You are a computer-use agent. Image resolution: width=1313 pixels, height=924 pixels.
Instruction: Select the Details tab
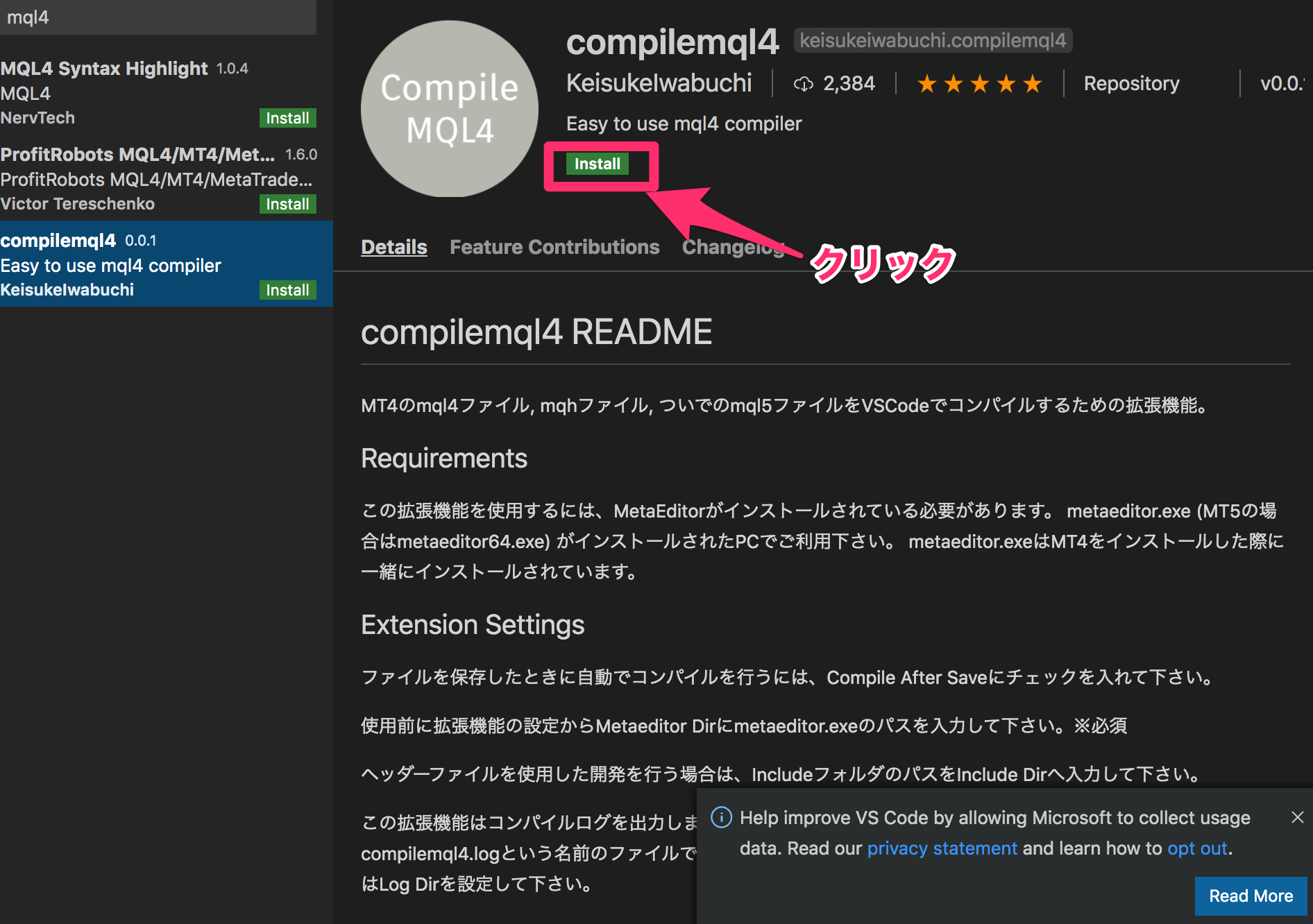[393, 247]
